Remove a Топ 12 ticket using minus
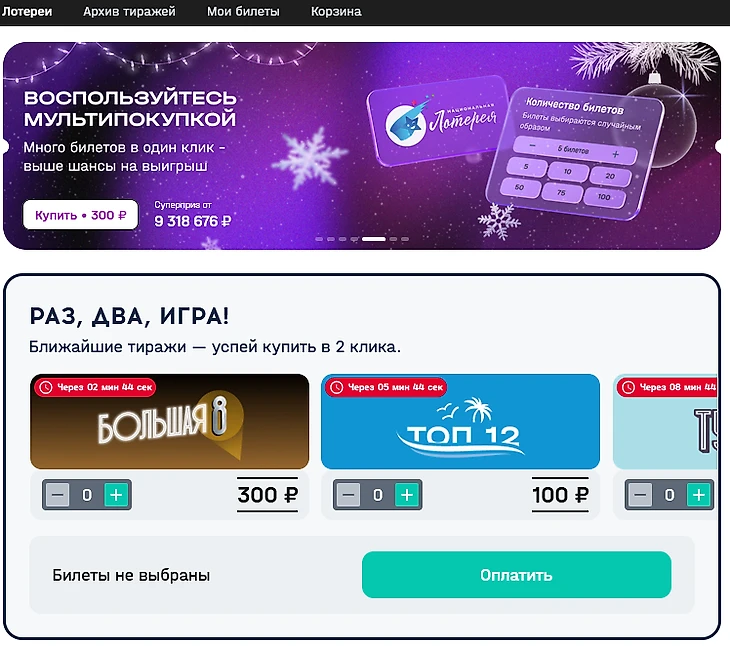Image resolution: width=730 pixels, height=646 pixels. pos(348,495)
